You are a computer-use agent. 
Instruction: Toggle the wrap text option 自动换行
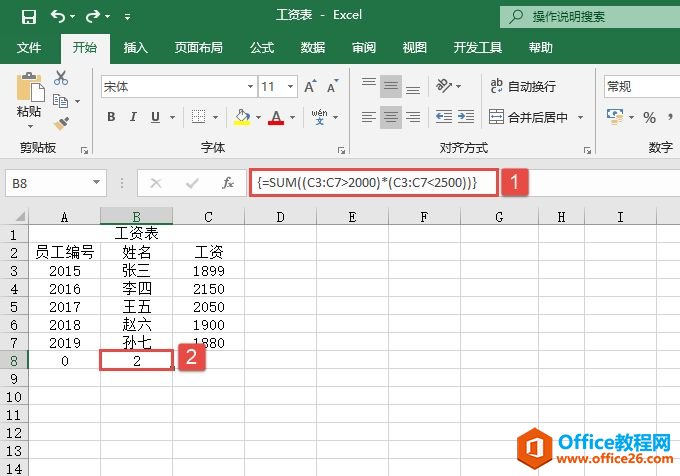521,87
